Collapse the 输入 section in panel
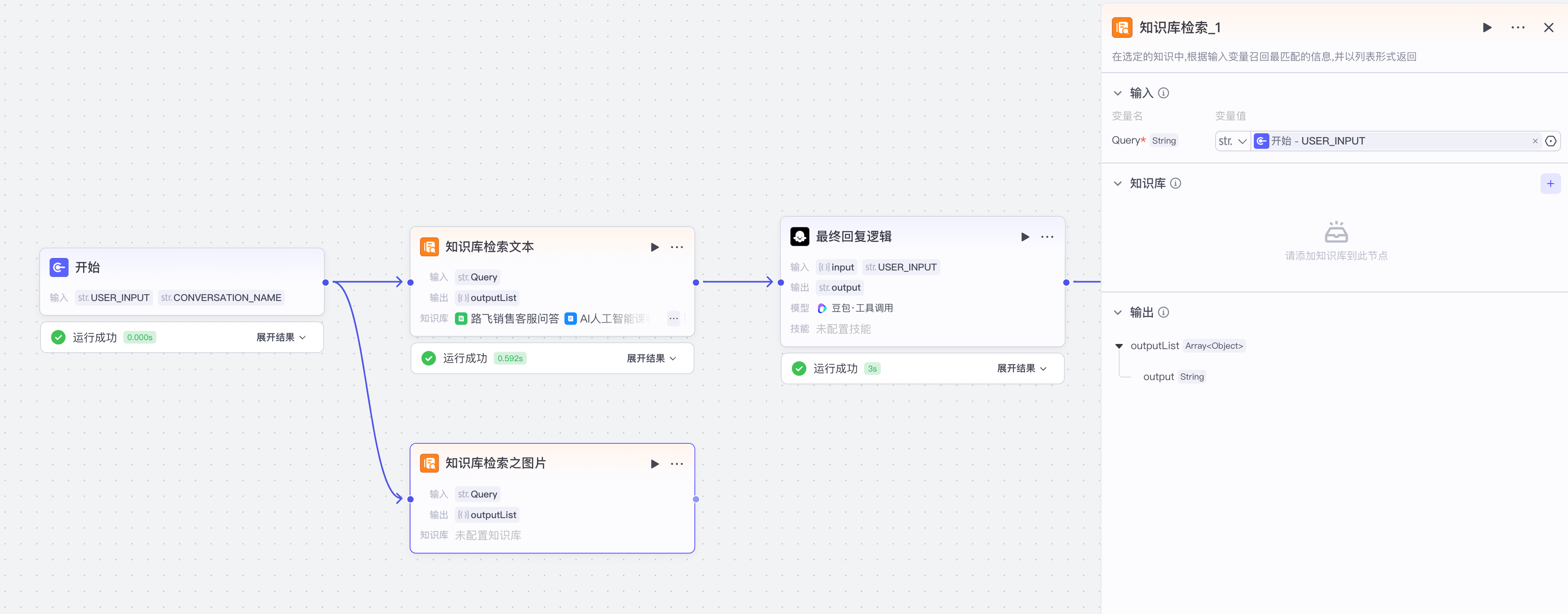This screenshot has width=1568, height=614. click(x=1117, y=93)
